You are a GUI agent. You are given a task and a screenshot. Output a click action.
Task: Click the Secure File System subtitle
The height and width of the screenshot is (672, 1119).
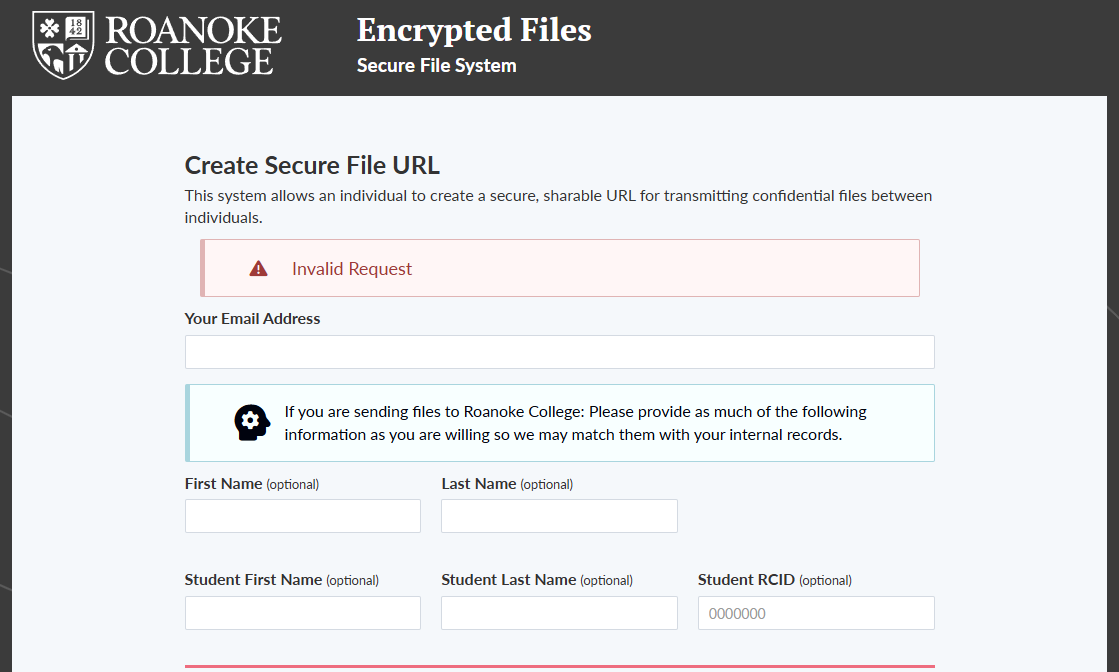pos(436,66)
